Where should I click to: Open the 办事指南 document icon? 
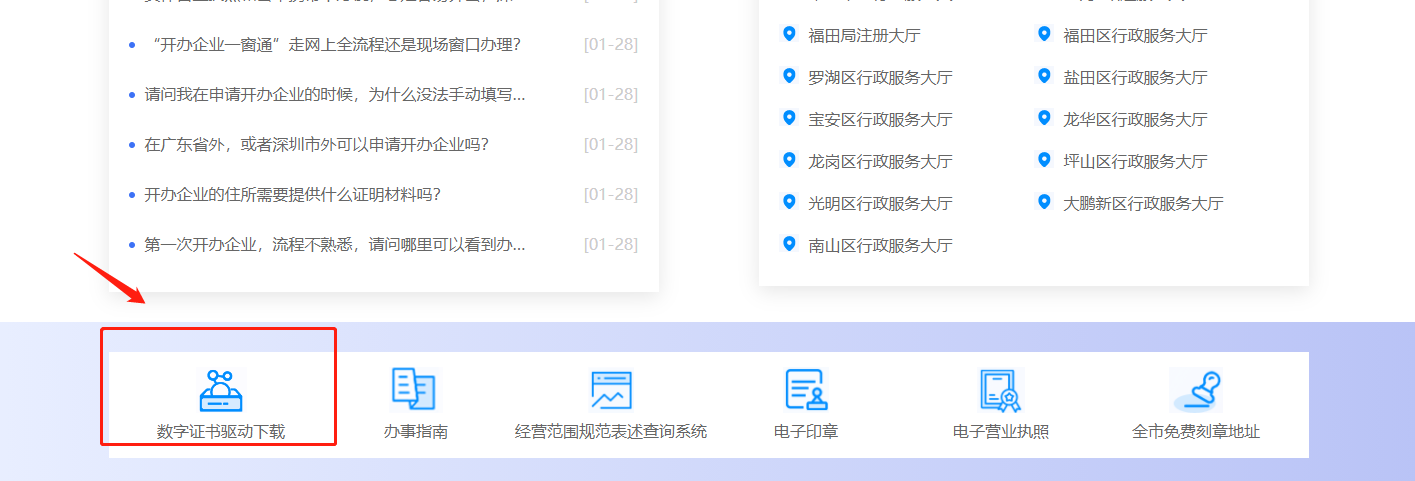tap(414, 389)
